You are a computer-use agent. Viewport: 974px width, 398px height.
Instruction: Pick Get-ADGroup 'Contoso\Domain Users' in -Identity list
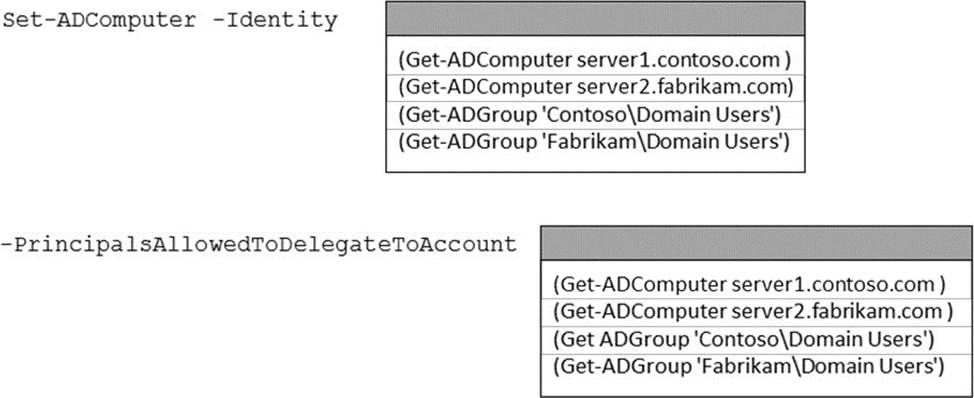[595, 115]
